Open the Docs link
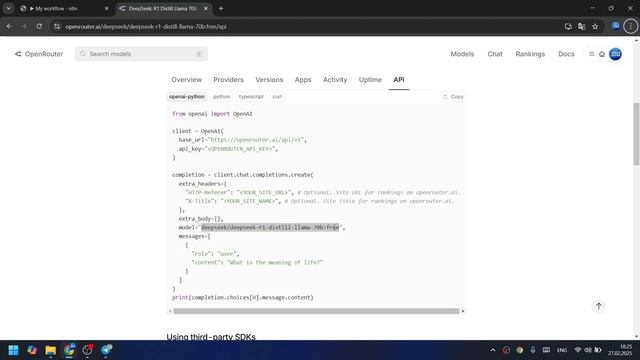The width and height of the screenshot is (640, 360). tap(566, 54)
